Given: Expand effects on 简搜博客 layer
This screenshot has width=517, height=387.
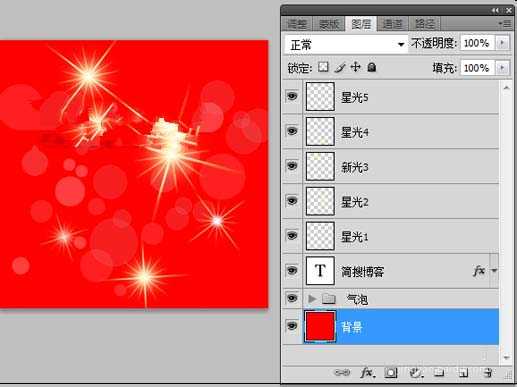Looking at the screenshot, I should coord(494,270).
